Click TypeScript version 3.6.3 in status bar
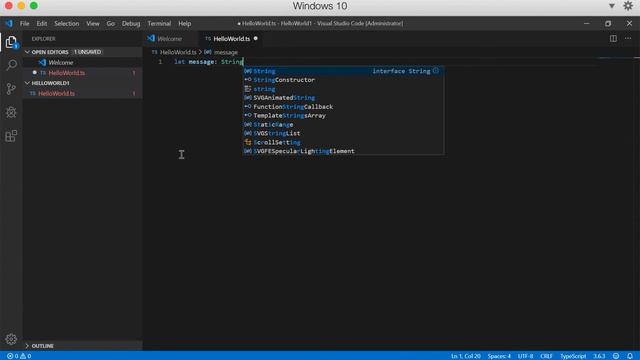 [x=599, y=356]
